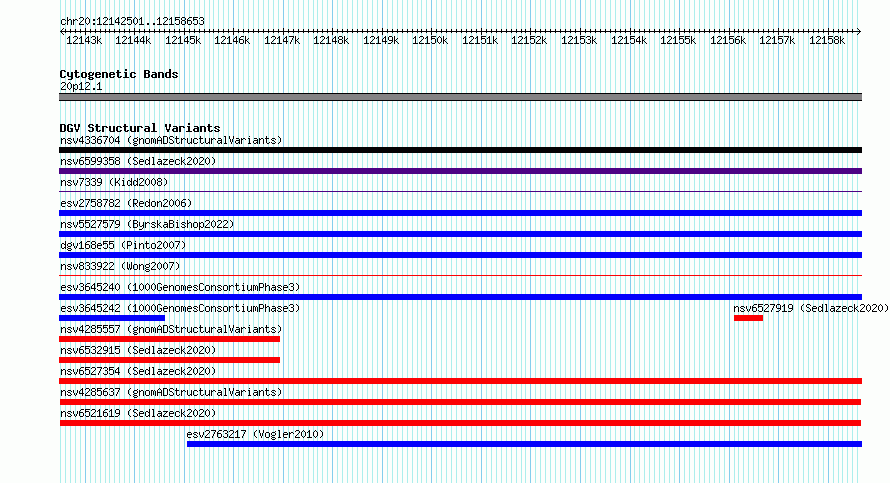Select the black nsv4336704 variant bar
The width and height of the screenshot is (890, 483).
[x=460, y=150]
